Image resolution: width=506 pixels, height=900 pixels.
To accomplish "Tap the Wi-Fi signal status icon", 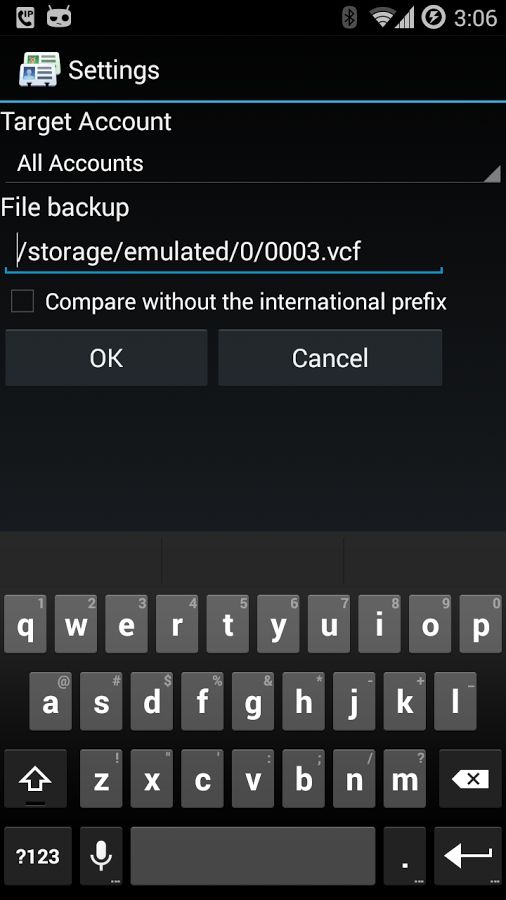I will (x=382, y=17).
